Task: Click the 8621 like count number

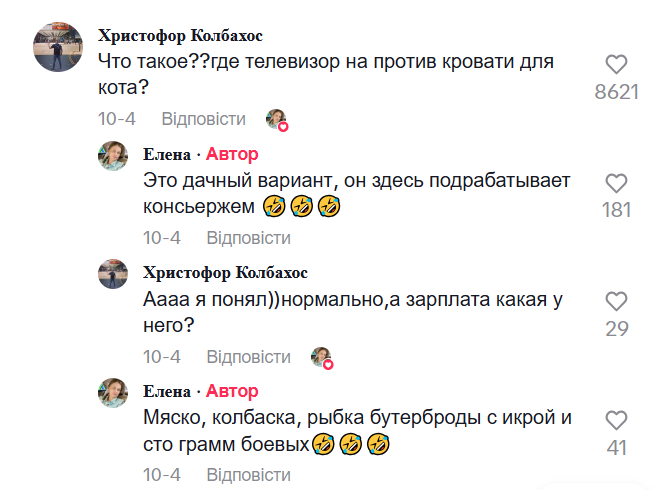Action: point(617,93)
